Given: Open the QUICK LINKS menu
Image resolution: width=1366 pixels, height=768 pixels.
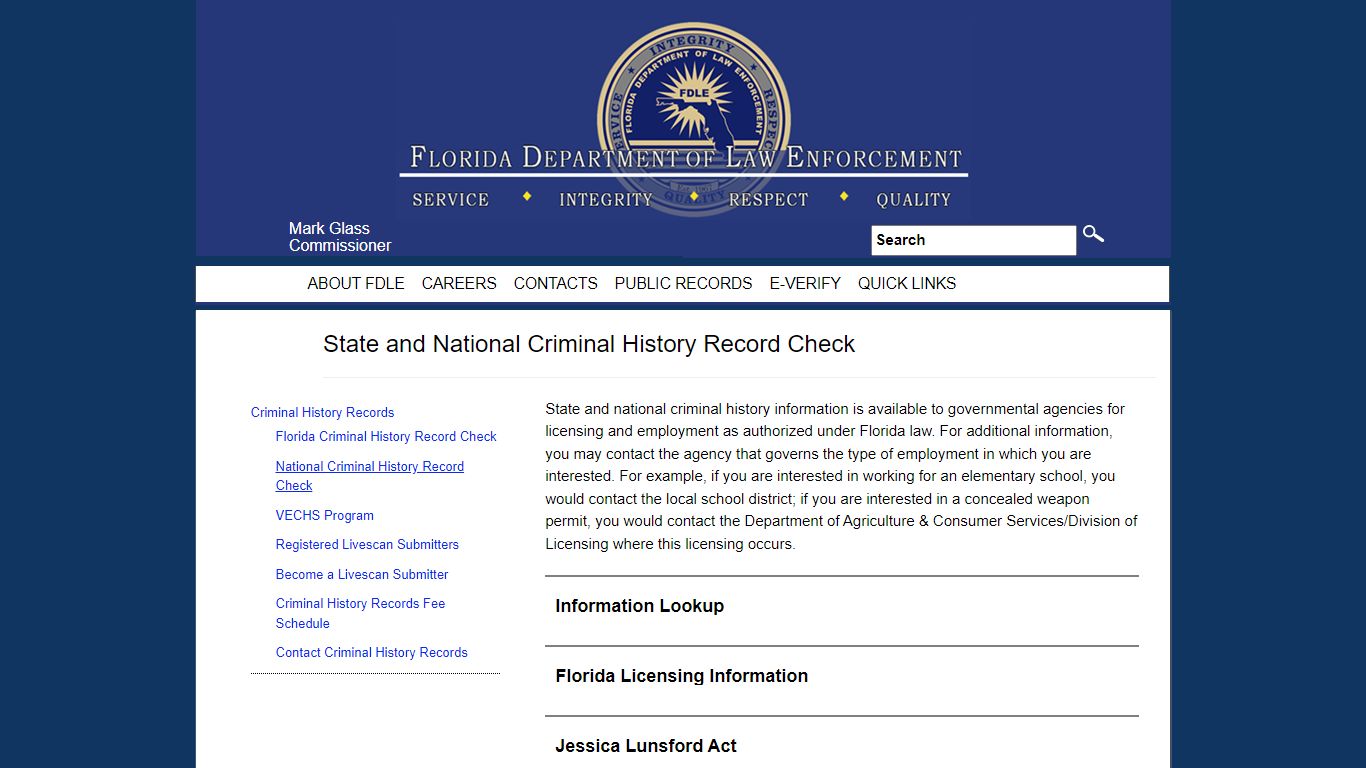Looking at the screenshot, I should point(907,283).
